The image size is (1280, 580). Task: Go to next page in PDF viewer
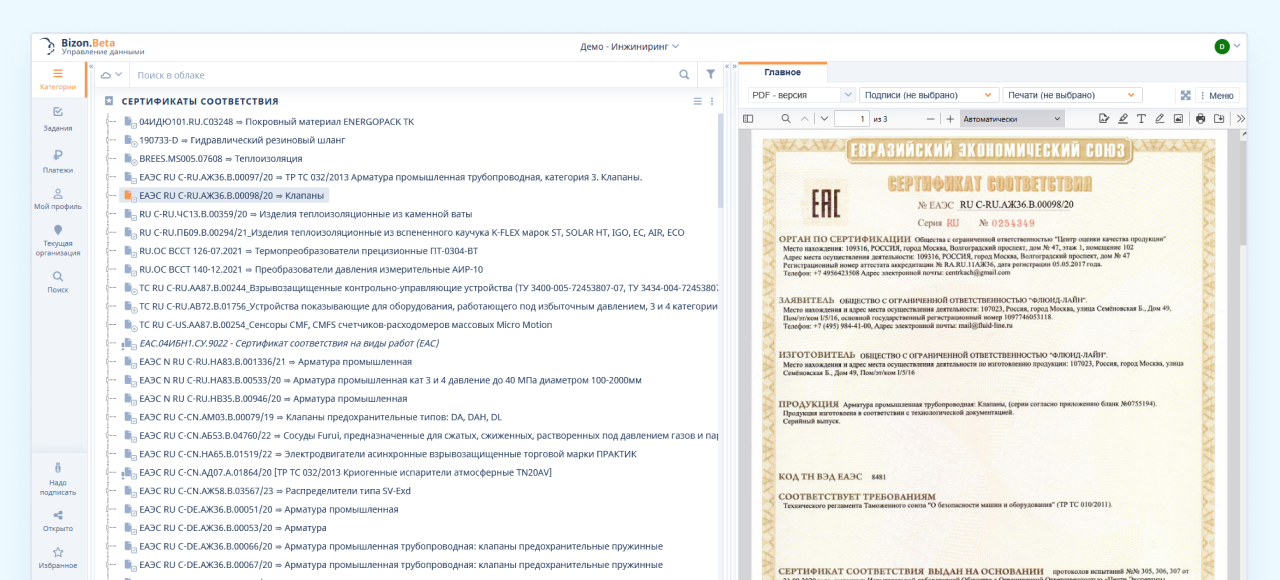(824, 119)
